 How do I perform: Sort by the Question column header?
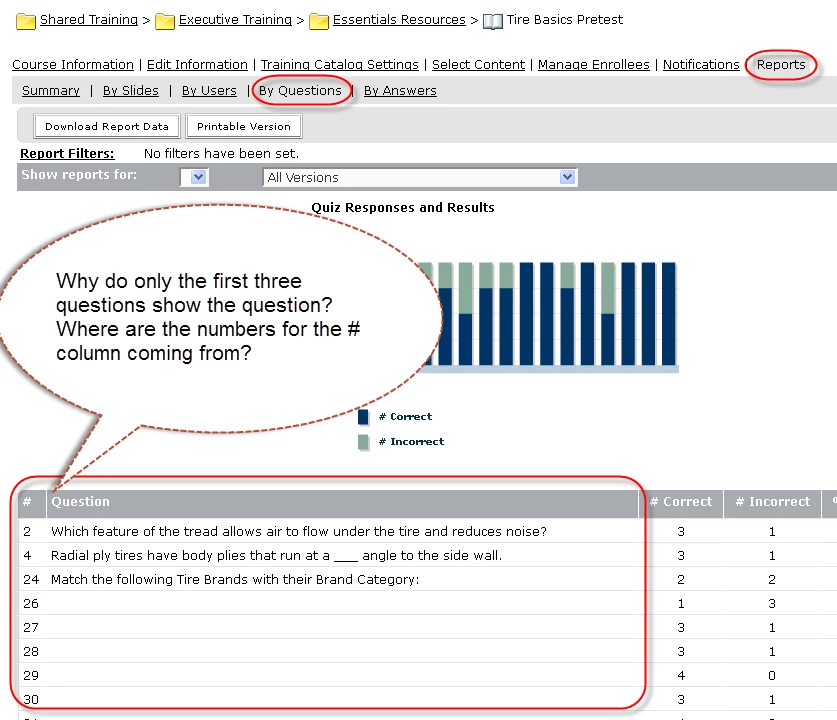81,502
